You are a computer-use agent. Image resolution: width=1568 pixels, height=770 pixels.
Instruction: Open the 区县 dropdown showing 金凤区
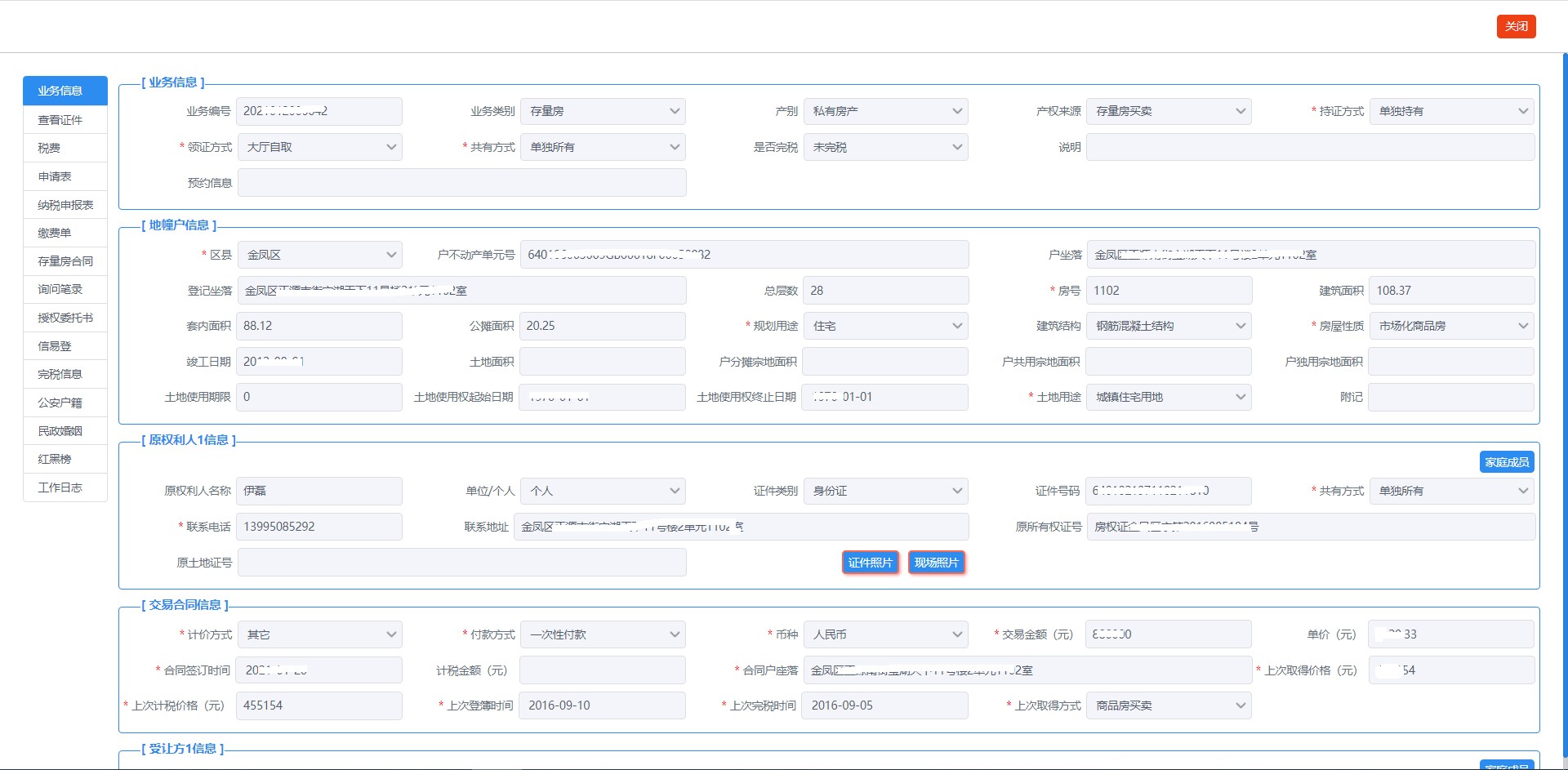pyautogui.click(x=319, y=255)
